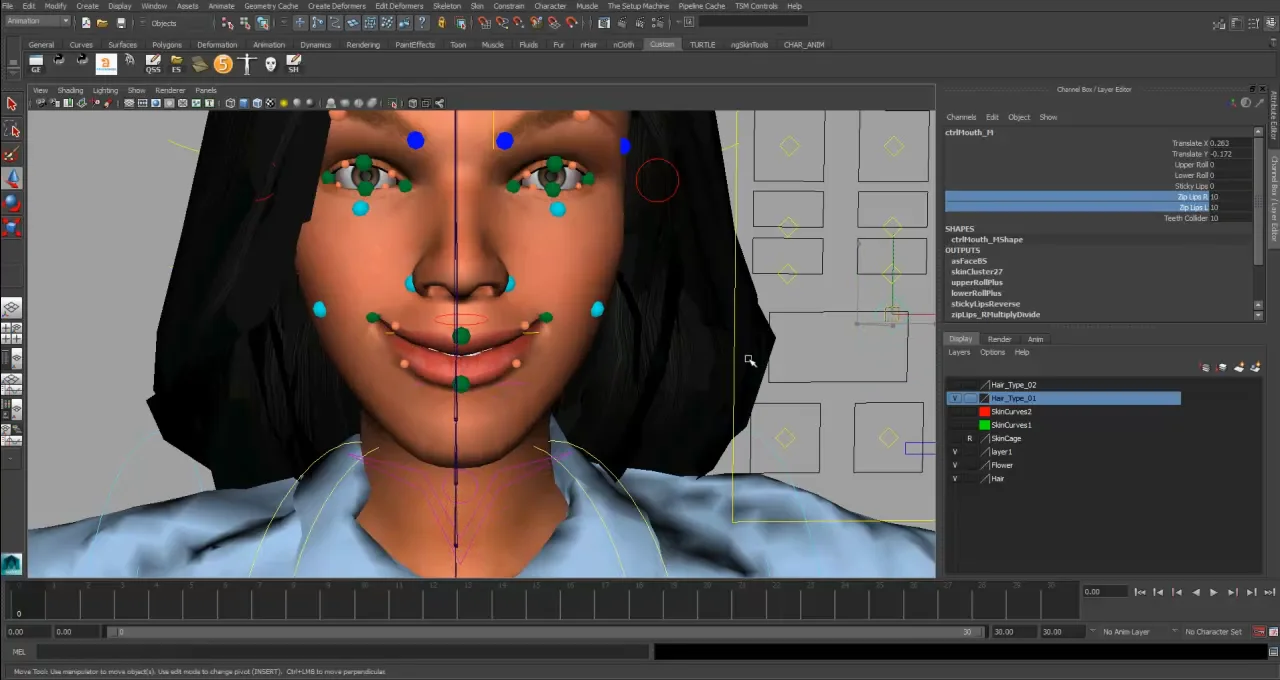Enable wireframe cube display in viewport

(x=231, y=103)
